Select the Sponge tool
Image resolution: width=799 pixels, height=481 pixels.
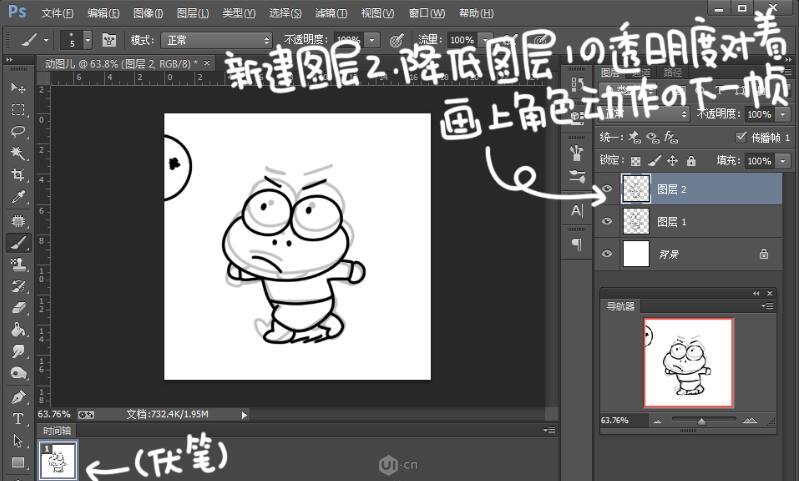click(18, 373)
